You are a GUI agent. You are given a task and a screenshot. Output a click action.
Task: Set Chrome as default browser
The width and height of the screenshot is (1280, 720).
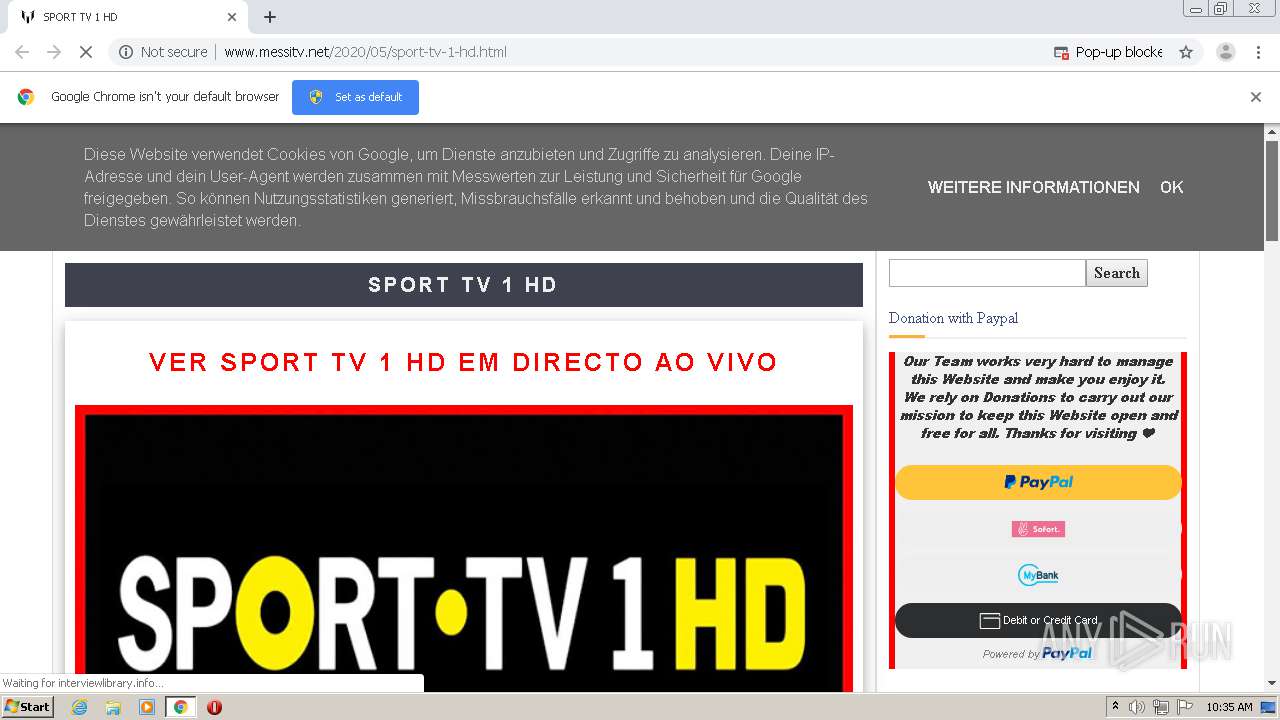[x=355, y=97]
